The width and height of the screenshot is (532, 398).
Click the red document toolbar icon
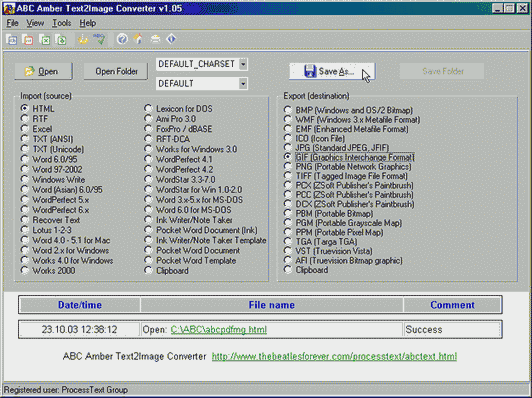[28, 40]
